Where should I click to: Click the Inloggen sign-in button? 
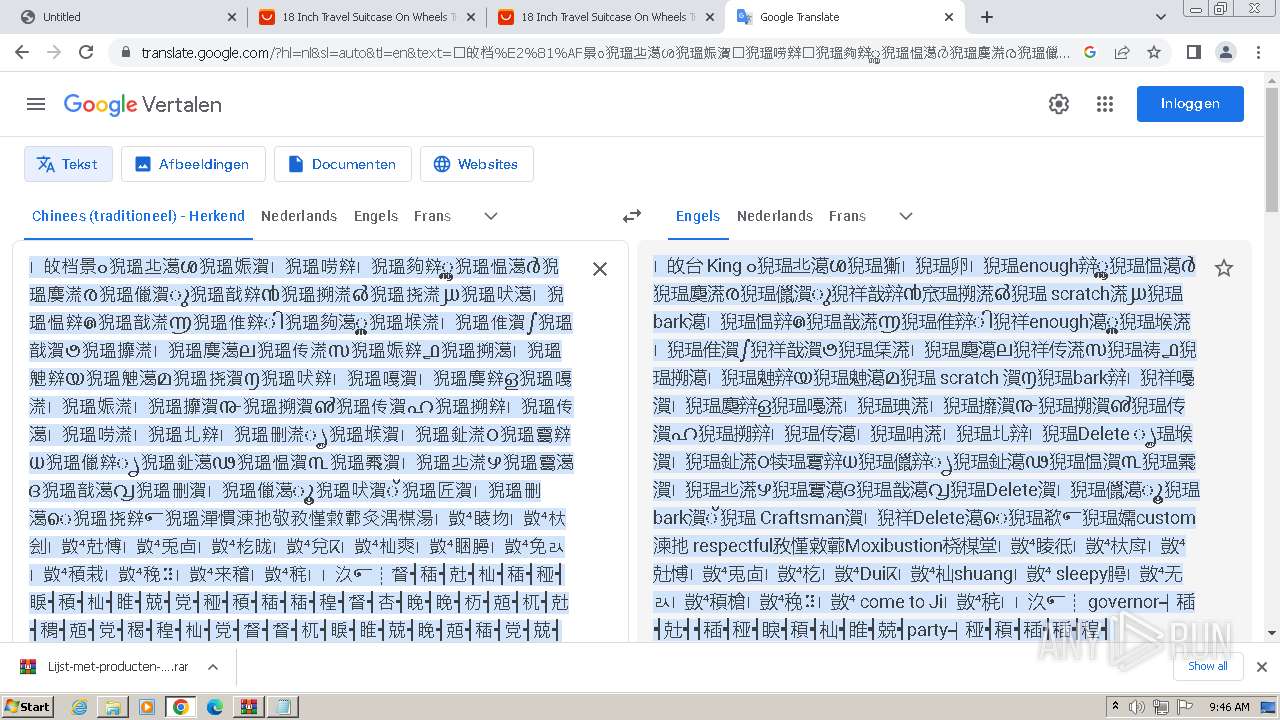pos(1190,104)
